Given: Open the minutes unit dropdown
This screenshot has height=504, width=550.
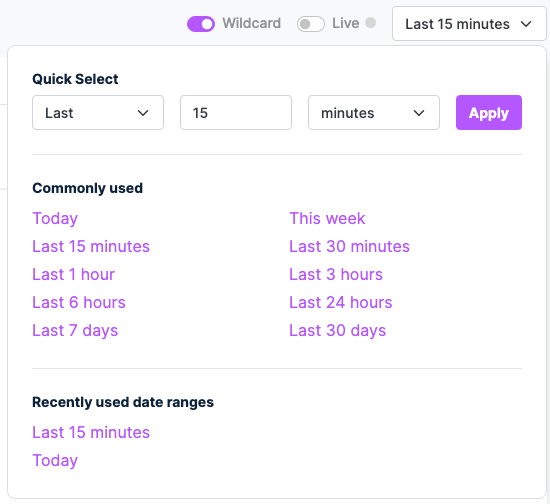Looking at the screenshot, I should tap(374, 113).
